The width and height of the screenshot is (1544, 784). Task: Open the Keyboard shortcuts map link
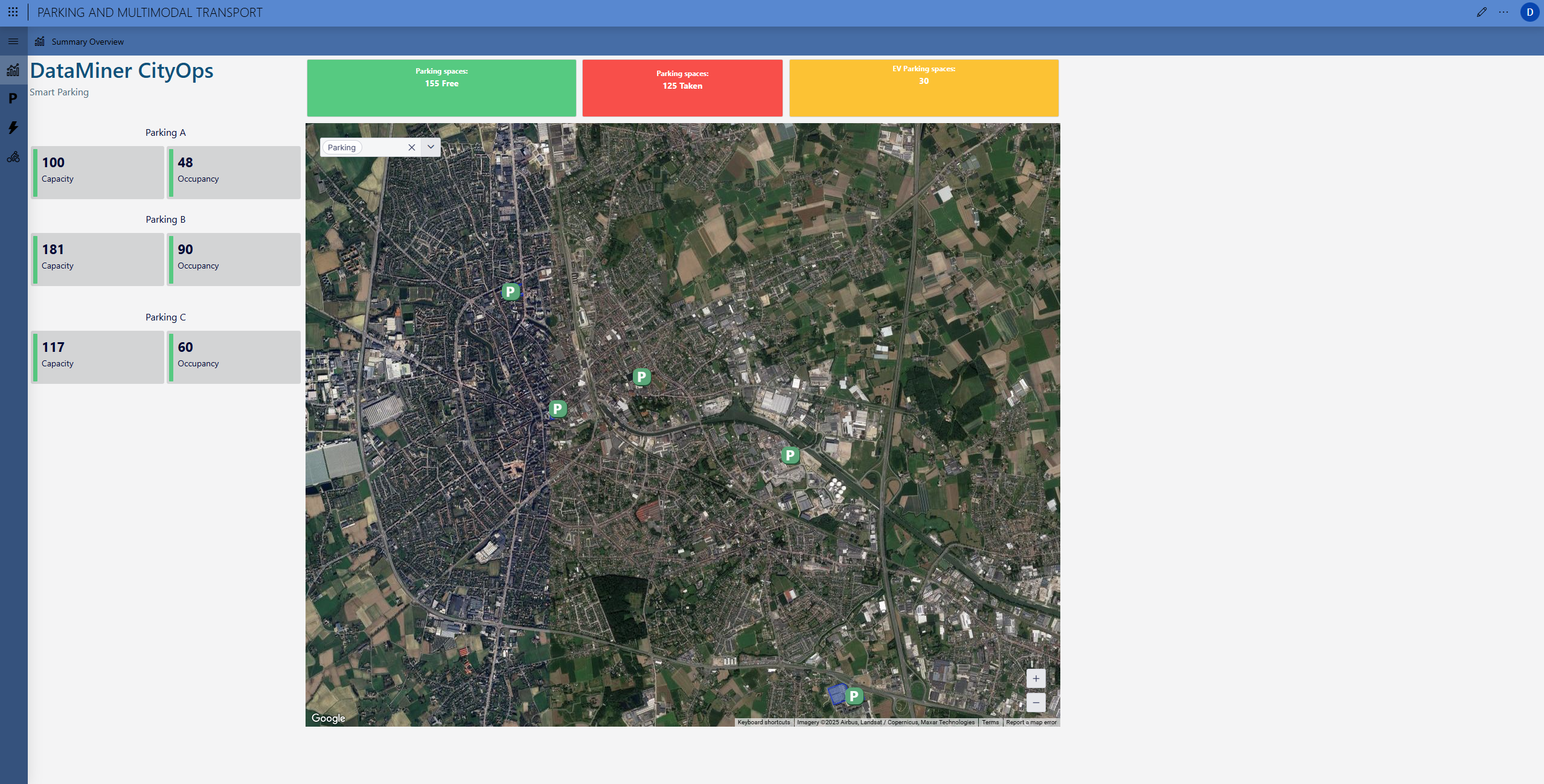(763, 722)
